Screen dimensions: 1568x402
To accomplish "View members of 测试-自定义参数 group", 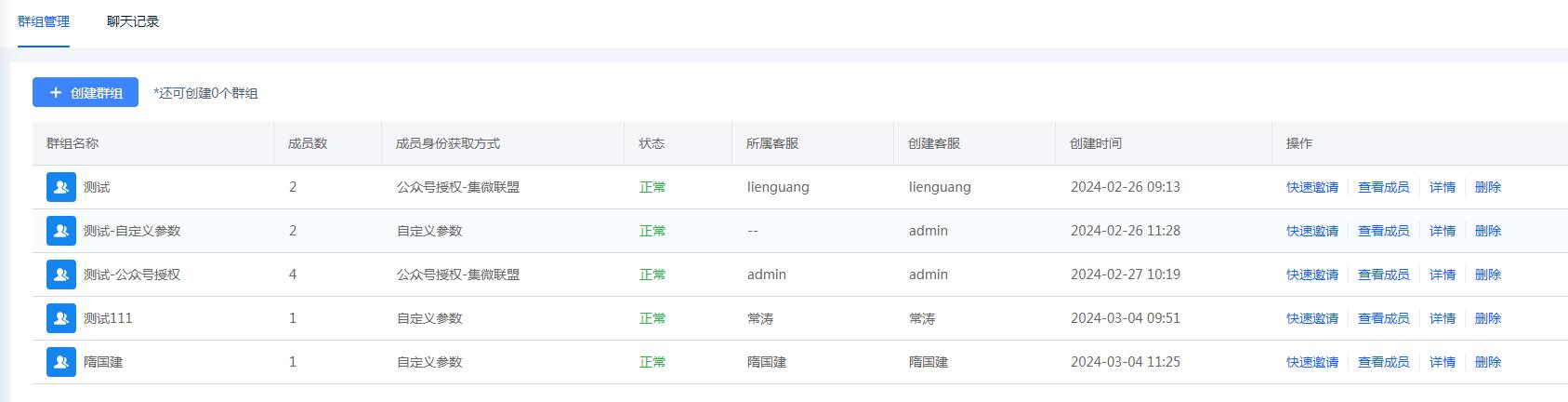I will 1384,231.
